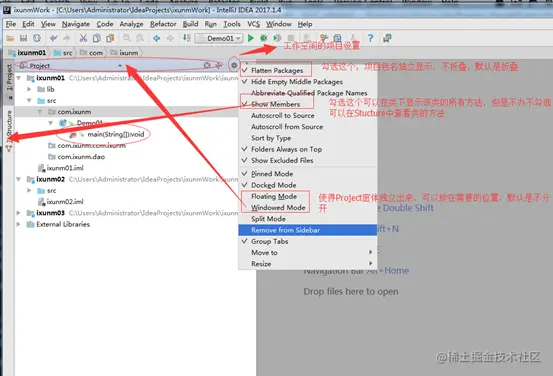Open the Demo01 run configuration dropdown
553x376 pixels.
[x=219, y=38]
